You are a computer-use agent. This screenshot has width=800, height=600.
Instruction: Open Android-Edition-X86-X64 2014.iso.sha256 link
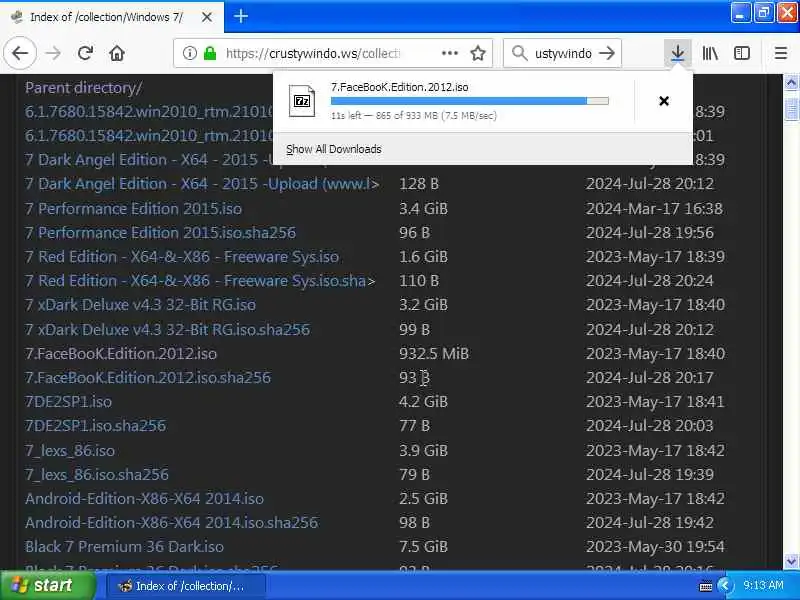171,522
